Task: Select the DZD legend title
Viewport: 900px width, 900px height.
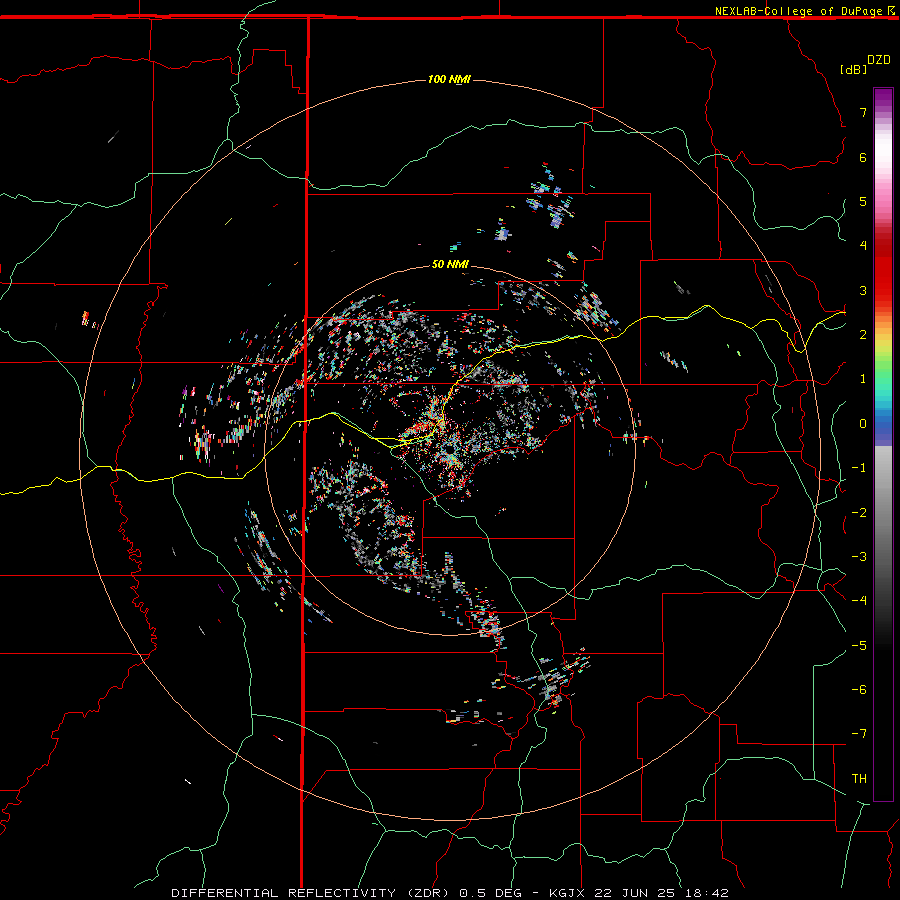Action: point(879,60)
